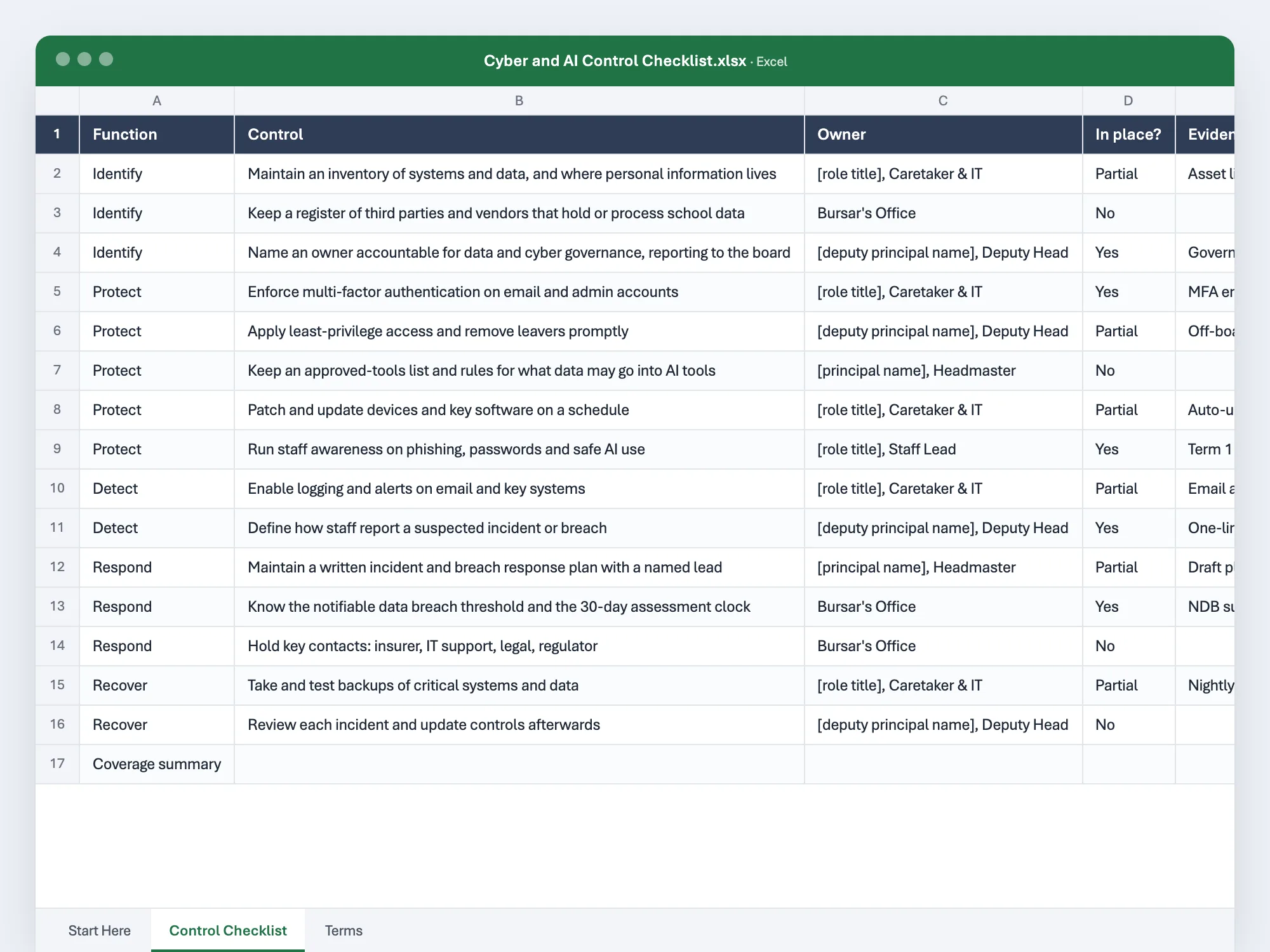Screen dimensions: 1270x952
Task: Select cell 'Maintain an inventory of systems and data'
Action: click(x=519, y=173)
